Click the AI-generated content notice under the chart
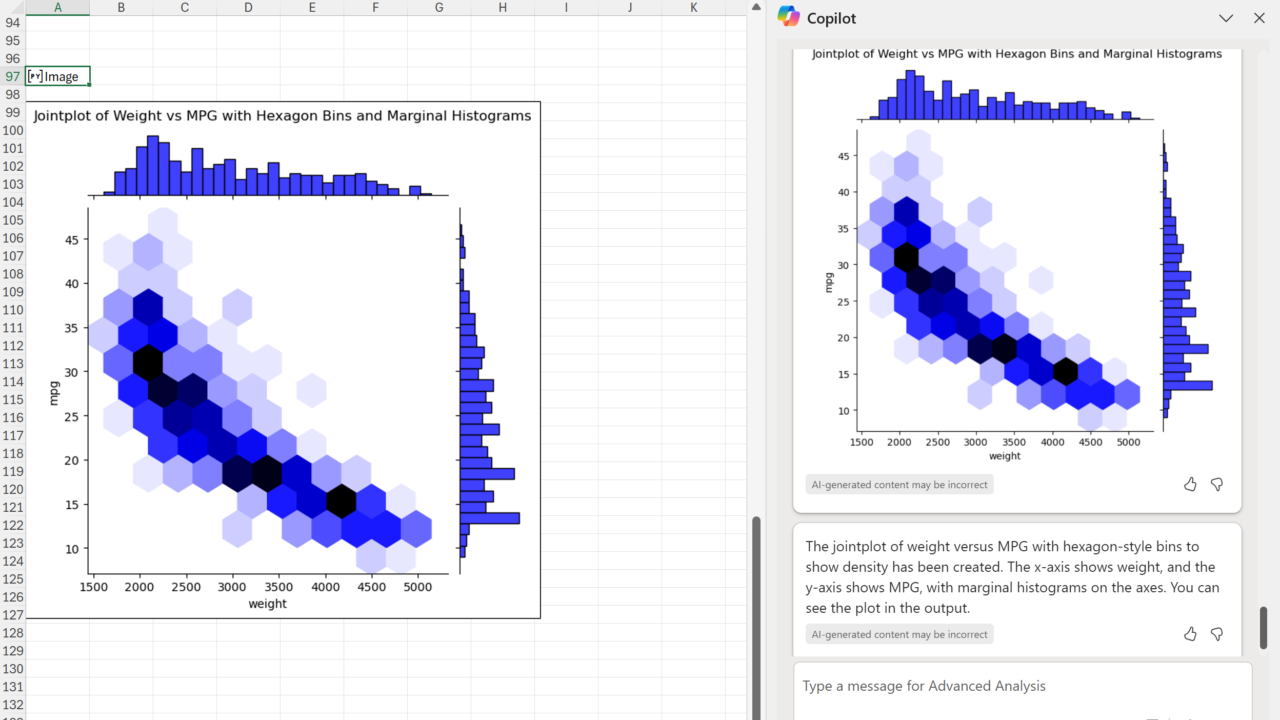 (x=900, y=485)
